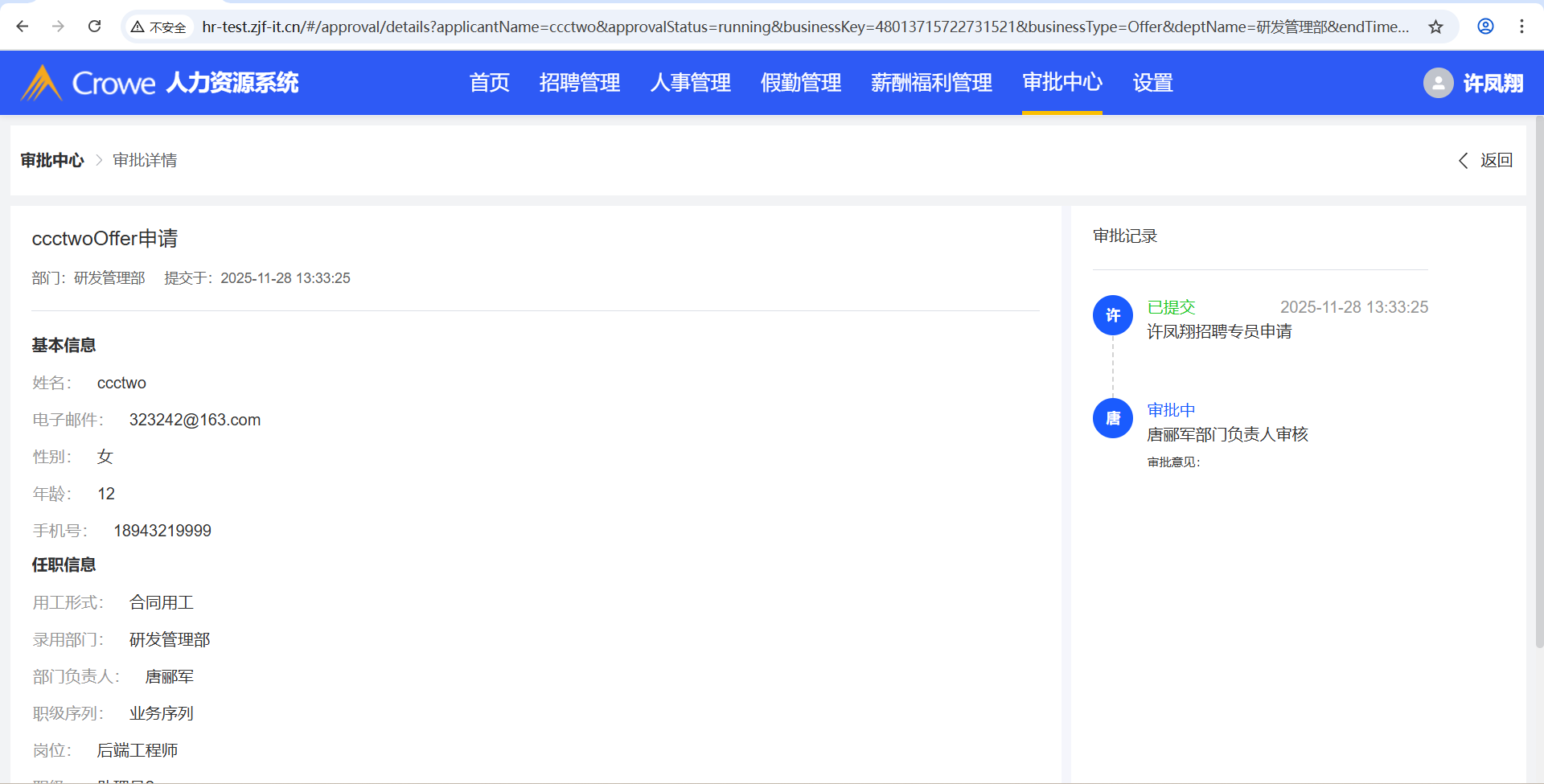Click the submission time 2025-11-28 13:33:25 under title
The height and width of the screenshot is (784, 1544).
285,278
